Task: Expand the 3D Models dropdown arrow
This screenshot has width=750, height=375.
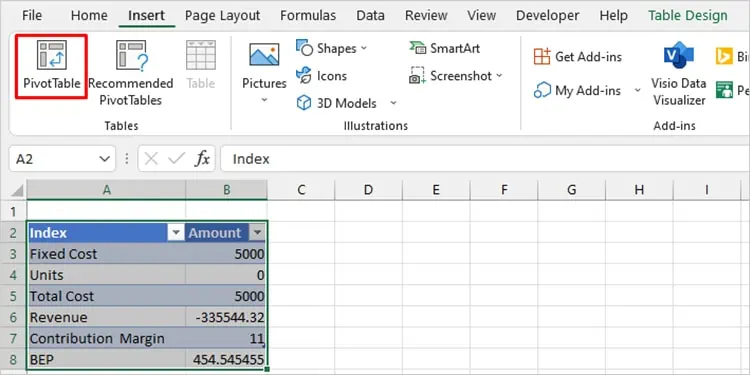Action: click(393, 103)
